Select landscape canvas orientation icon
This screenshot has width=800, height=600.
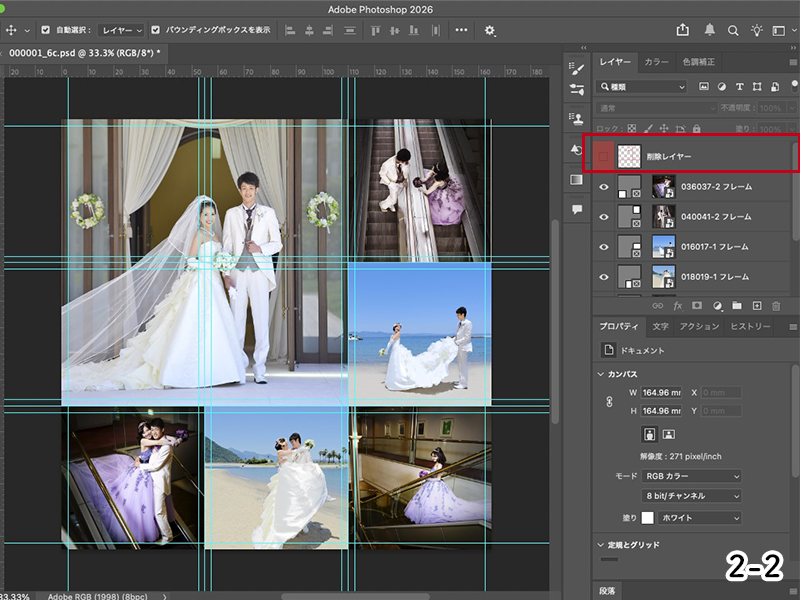[668, 434]
